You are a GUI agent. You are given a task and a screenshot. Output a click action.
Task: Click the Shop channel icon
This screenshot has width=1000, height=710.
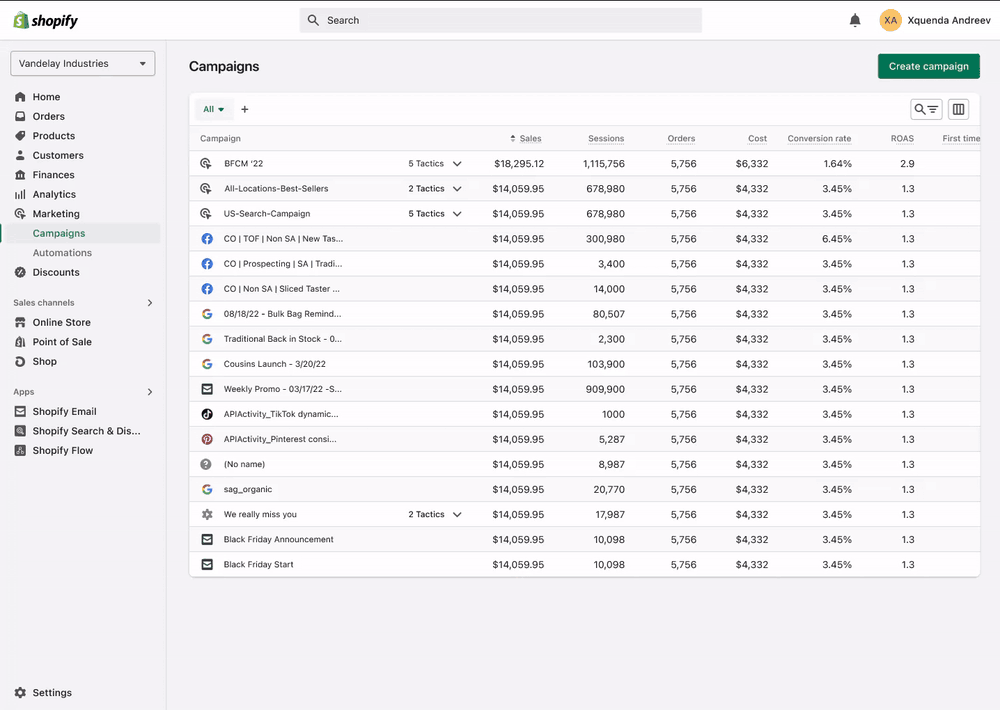[20, 361]
